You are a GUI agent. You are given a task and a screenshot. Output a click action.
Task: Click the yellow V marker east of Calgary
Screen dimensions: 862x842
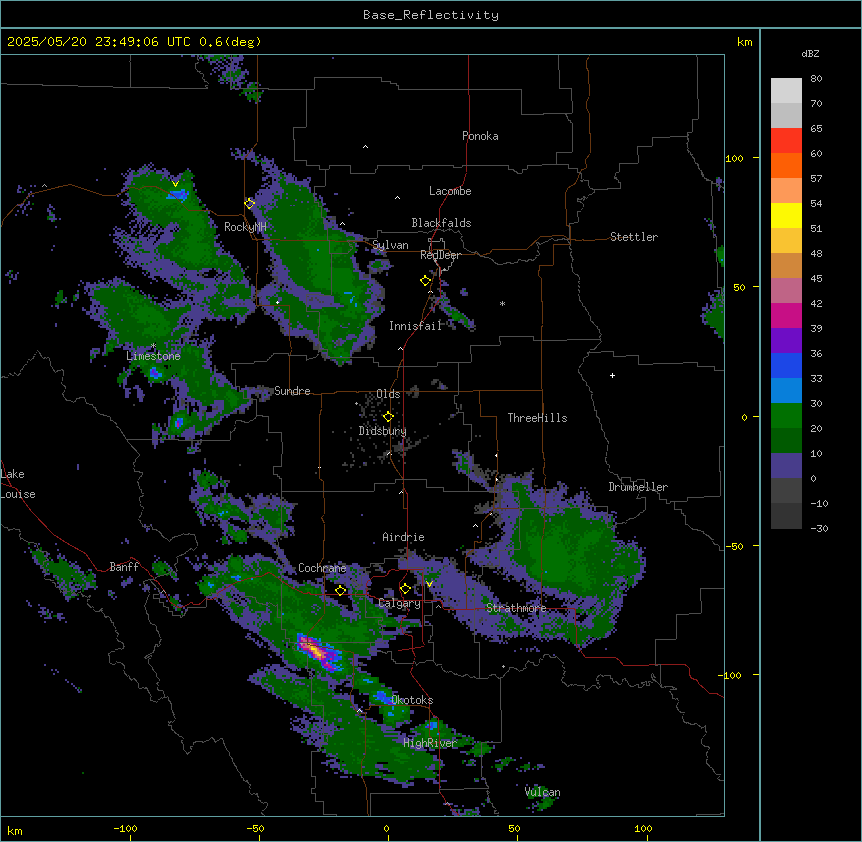coord(429,584)
